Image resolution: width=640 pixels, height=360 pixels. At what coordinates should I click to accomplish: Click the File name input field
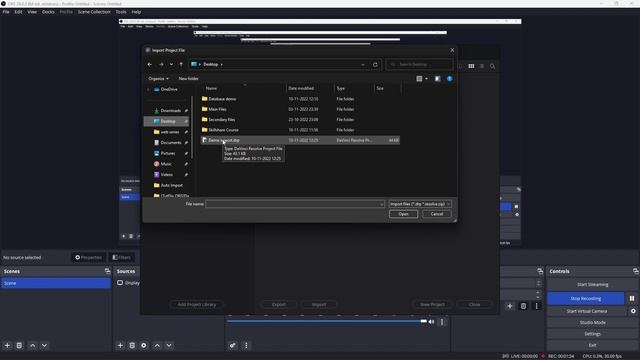click(295, 204)
